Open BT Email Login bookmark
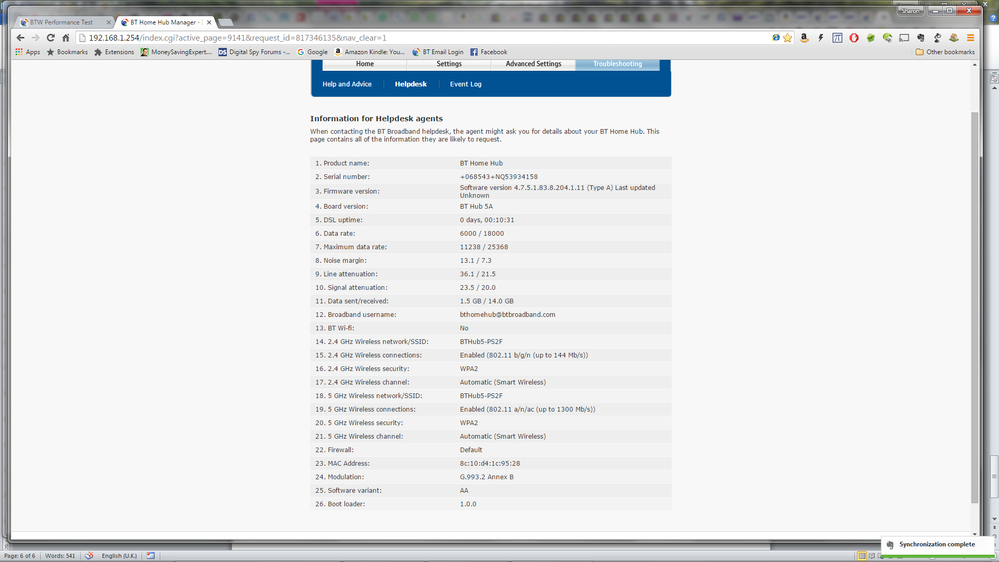 click(x=438, y=52)
